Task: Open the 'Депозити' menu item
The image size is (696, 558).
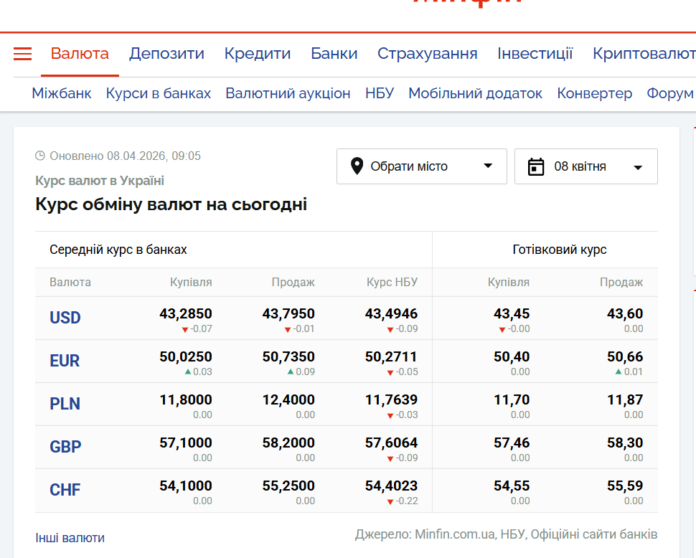Action: [166, 54]
